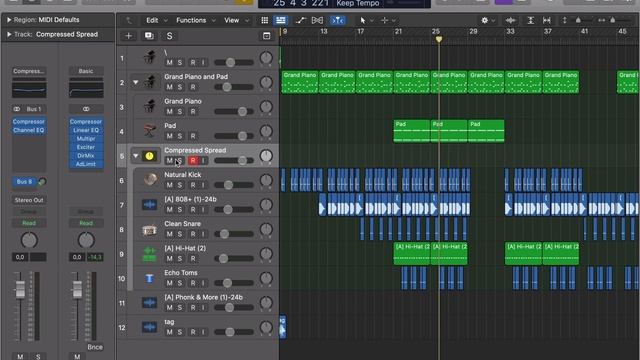Collapse the Grand Piano and Pad track stack
This screenshot has height=360, width=640.
pos(136,82)
